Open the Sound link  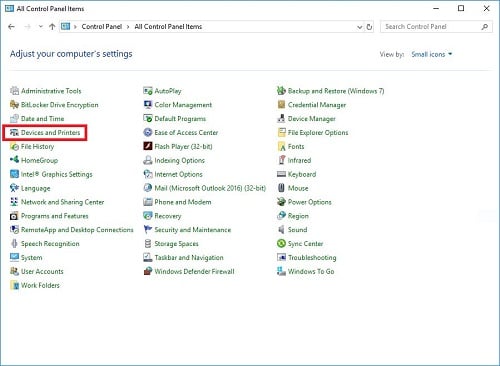pos(297,230)
